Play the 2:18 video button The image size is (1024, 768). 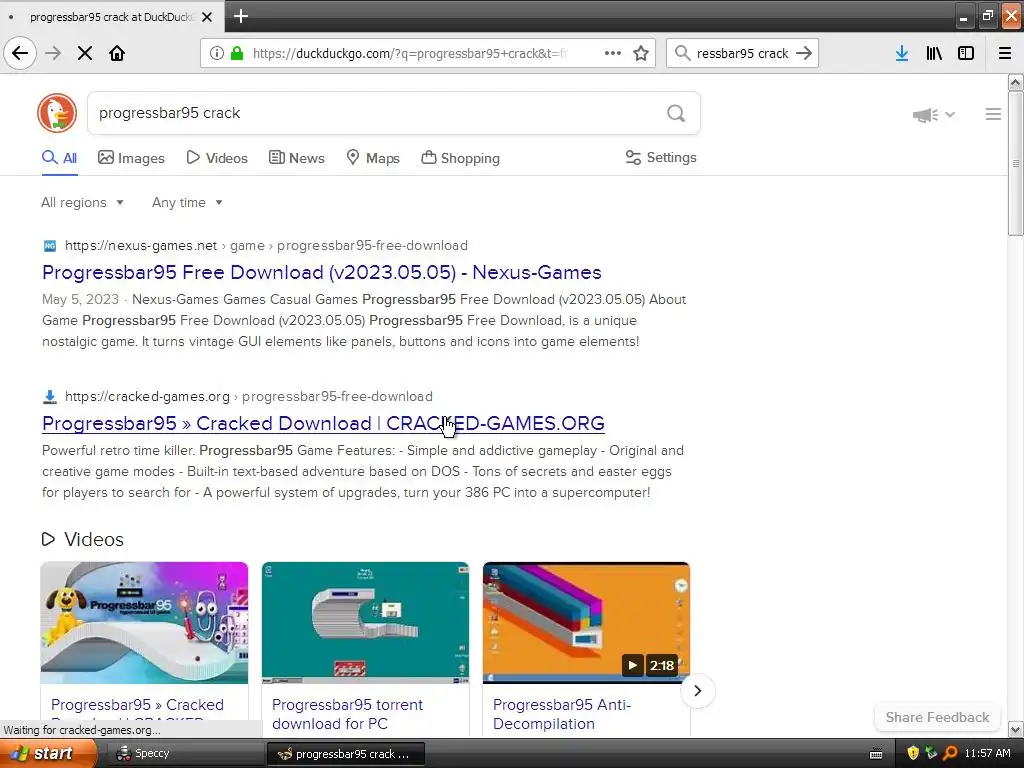tap(632, 665)
